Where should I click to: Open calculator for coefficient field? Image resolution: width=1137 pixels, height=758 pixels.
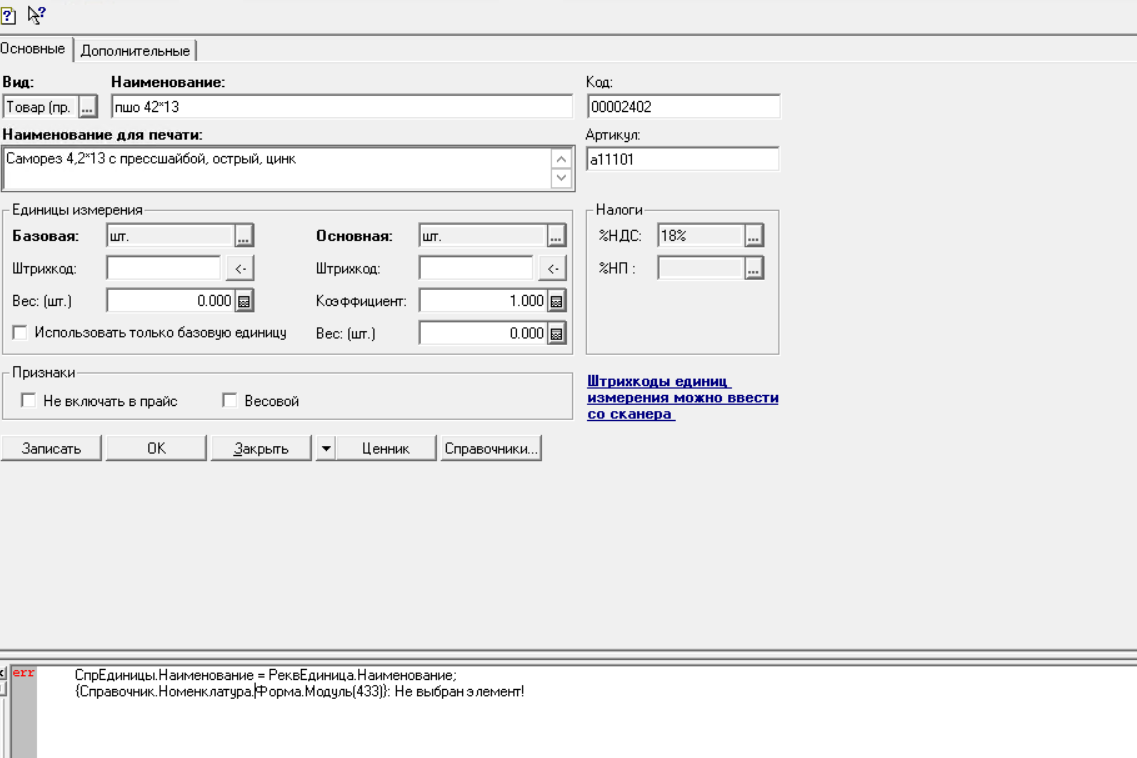coord(557,301)
